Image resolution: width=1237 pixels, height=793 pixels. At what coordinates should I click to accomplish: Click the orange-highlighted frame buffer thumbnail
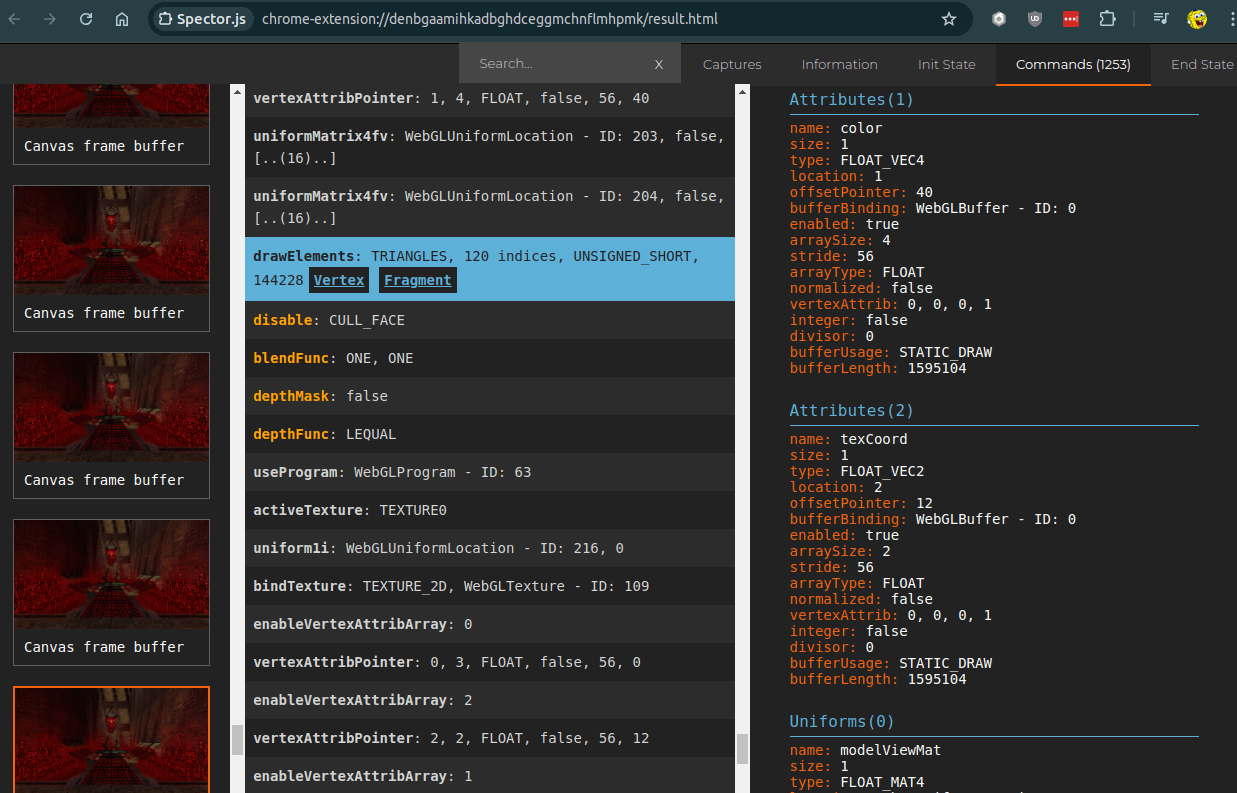[x=111, y=740]
